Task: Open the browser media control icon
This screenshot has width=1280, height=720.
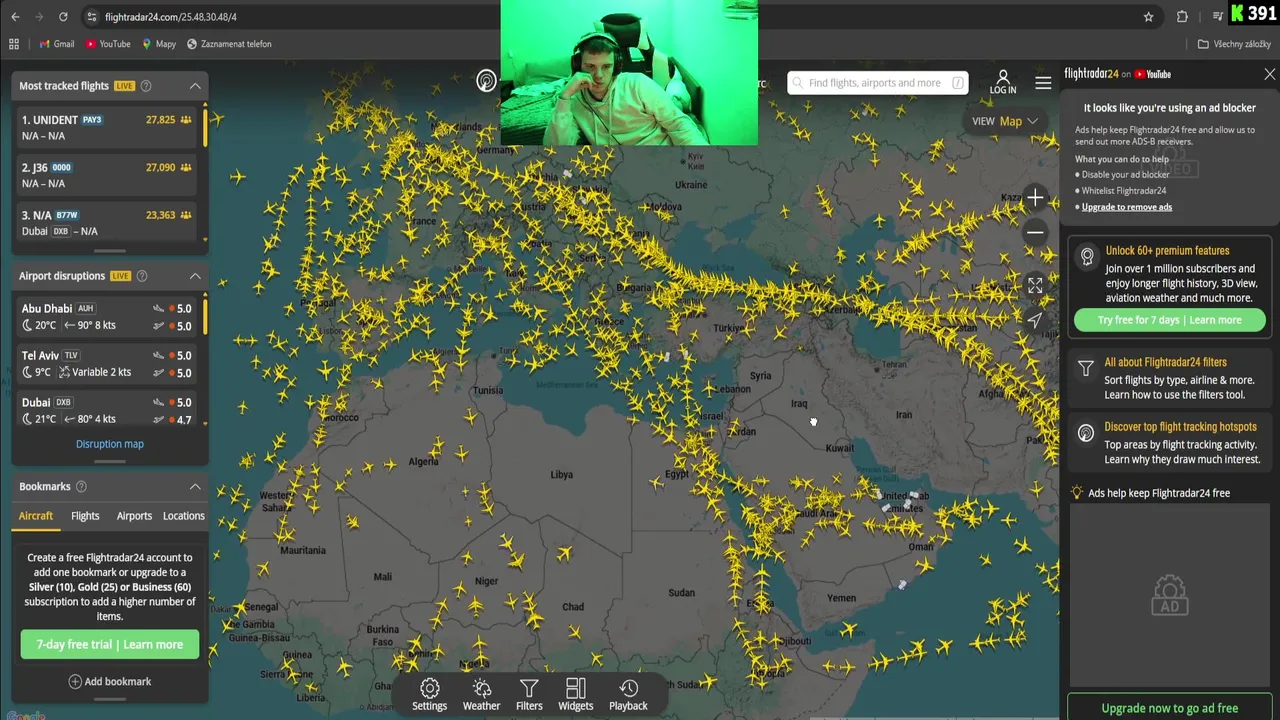Action: (x=1218, y=17)
